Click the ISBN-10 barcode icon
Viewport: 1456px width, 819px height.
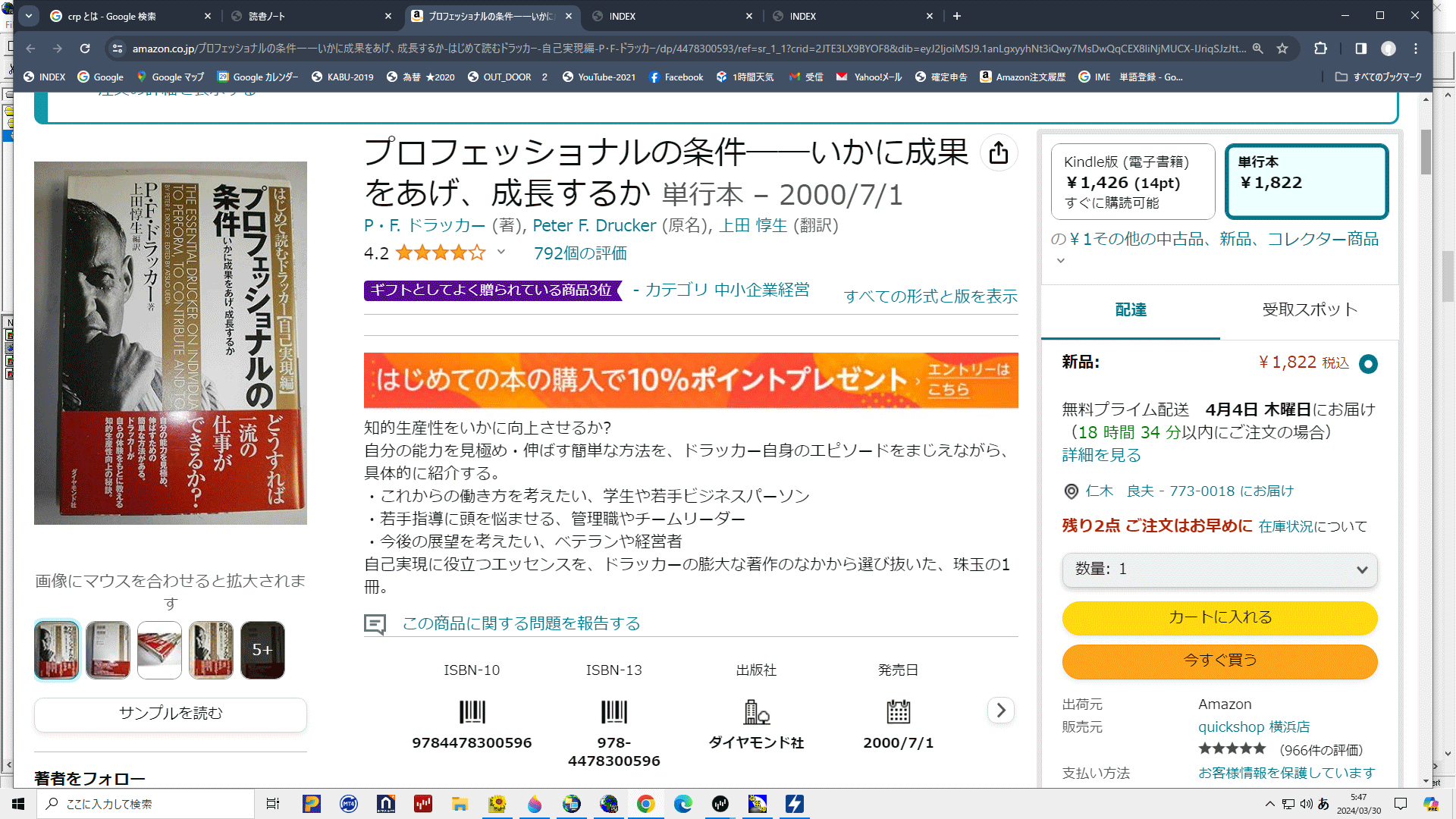[x=472, y=712]
